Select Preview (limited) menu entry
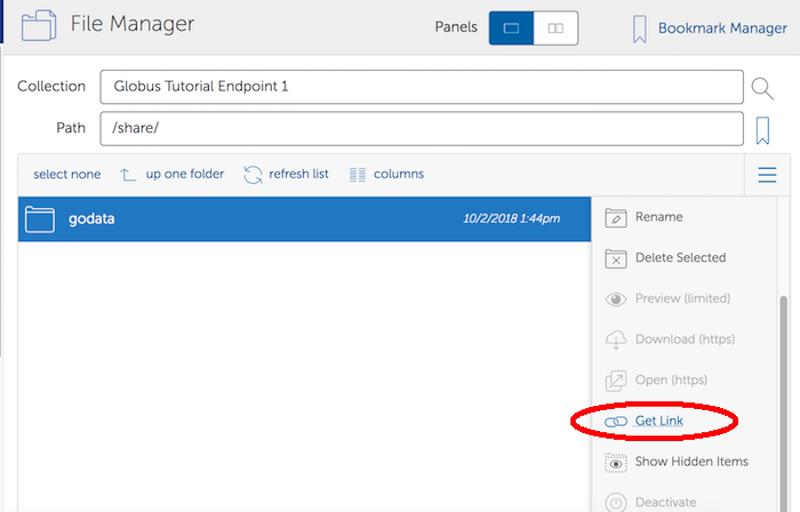 (683, 298)
